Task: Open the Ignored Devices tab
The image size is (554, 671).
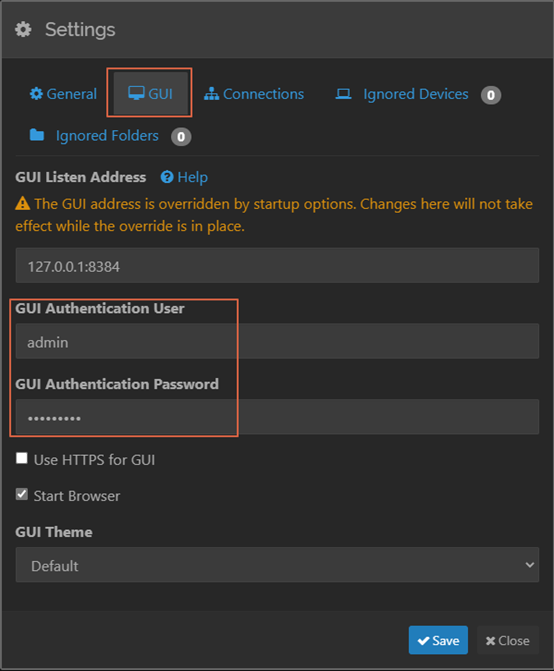Action: click(x=418, y=94)
